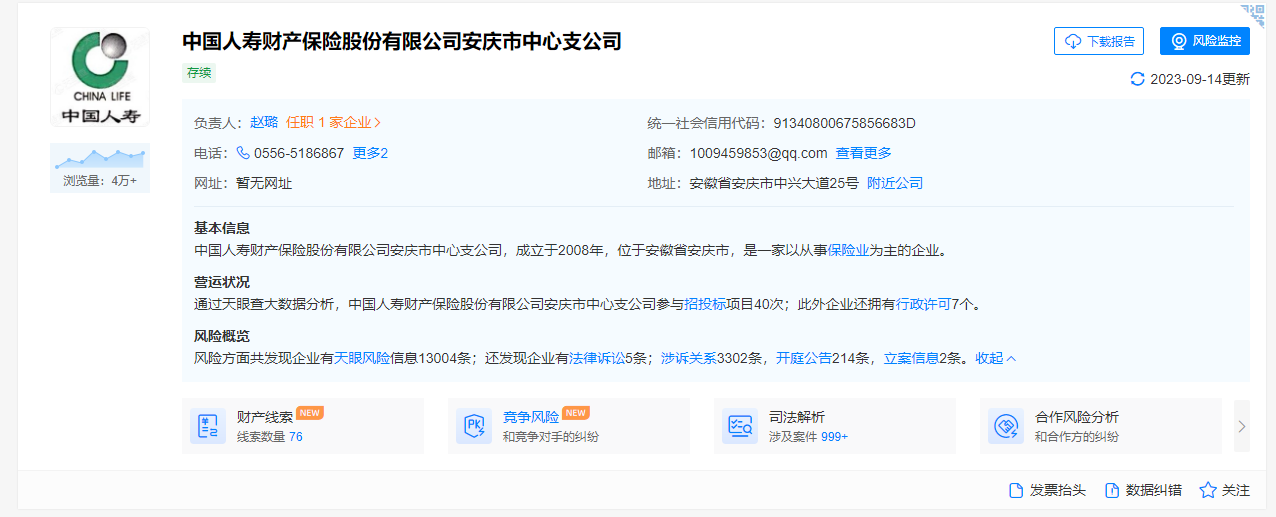Open 司法解析 card title
The width and height of the screenshot is (1276, 517).
797,417
